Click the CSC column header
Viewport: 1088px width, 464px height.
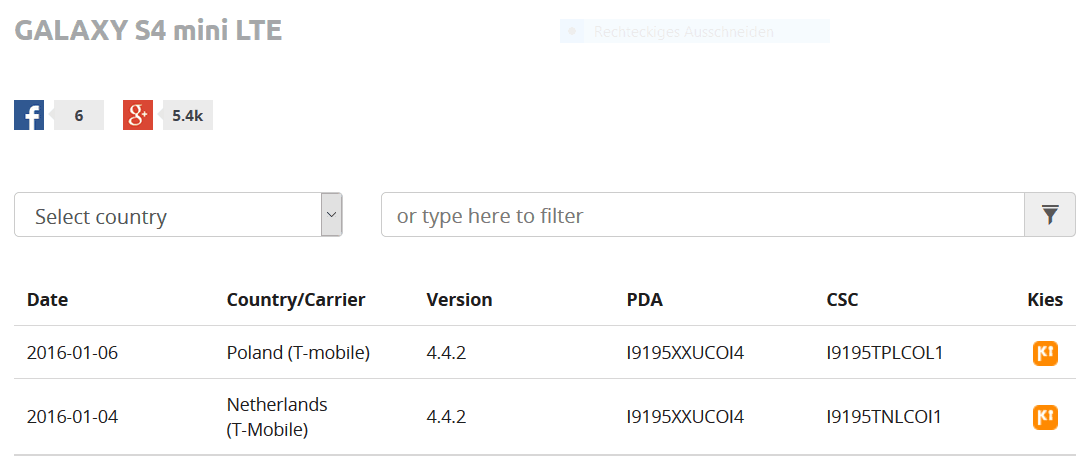coord(842,300)
